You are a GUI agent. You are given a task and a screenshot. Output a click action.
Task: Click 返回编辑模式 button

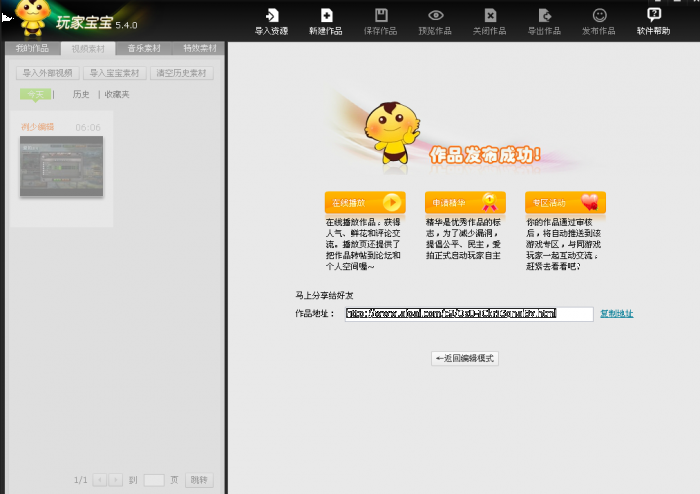465,358
